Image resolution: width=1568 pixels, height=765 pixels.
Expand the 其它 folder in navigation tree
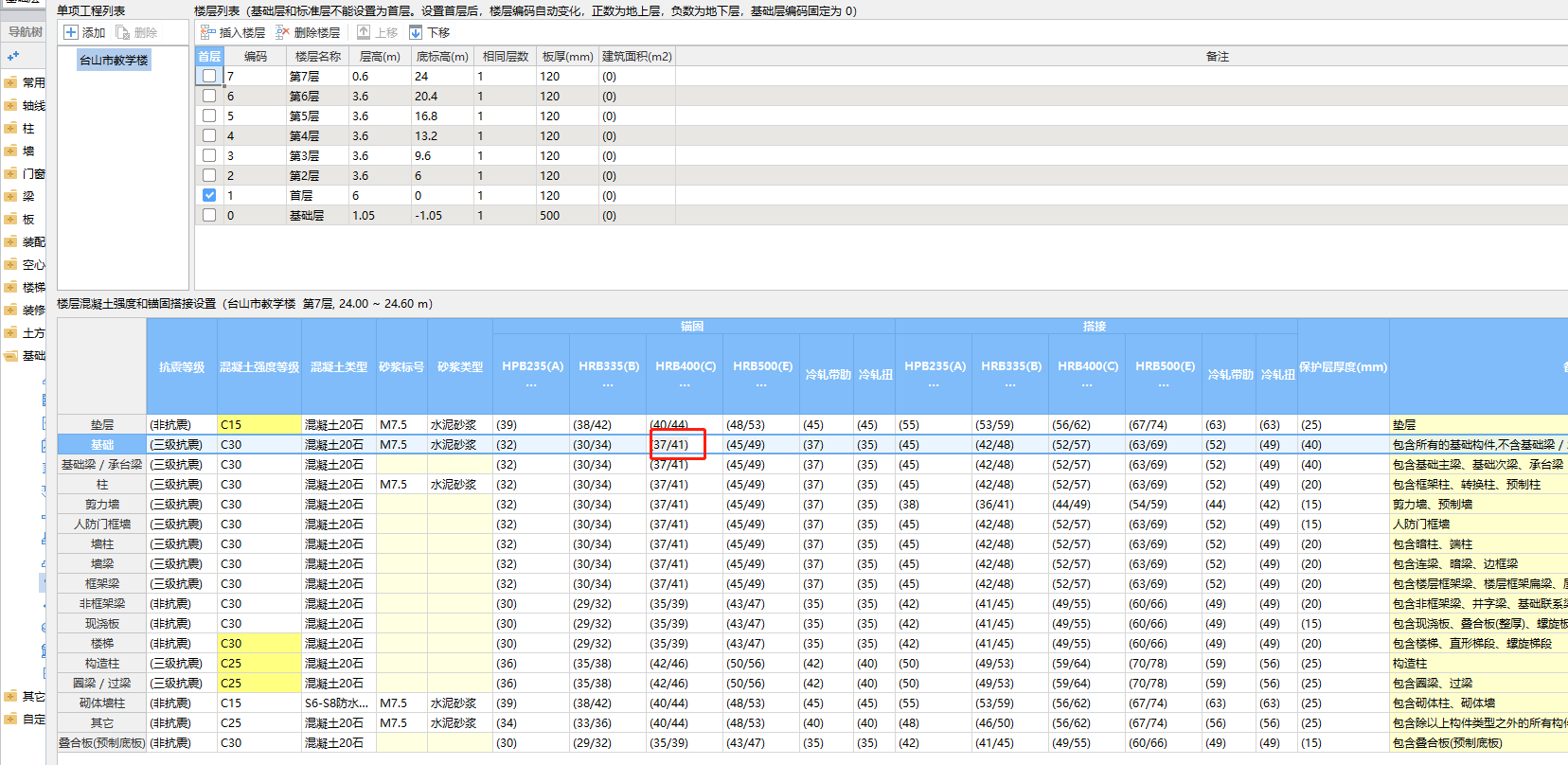[x=10, y=696]
